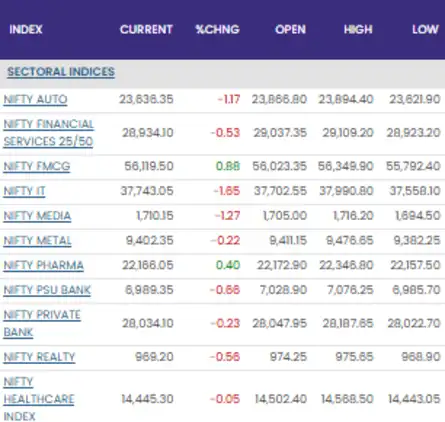Viewport: 445px width, 422px height.
Task: Open the NIFTY REALTY index link
Action: click(x=39, y=357)
